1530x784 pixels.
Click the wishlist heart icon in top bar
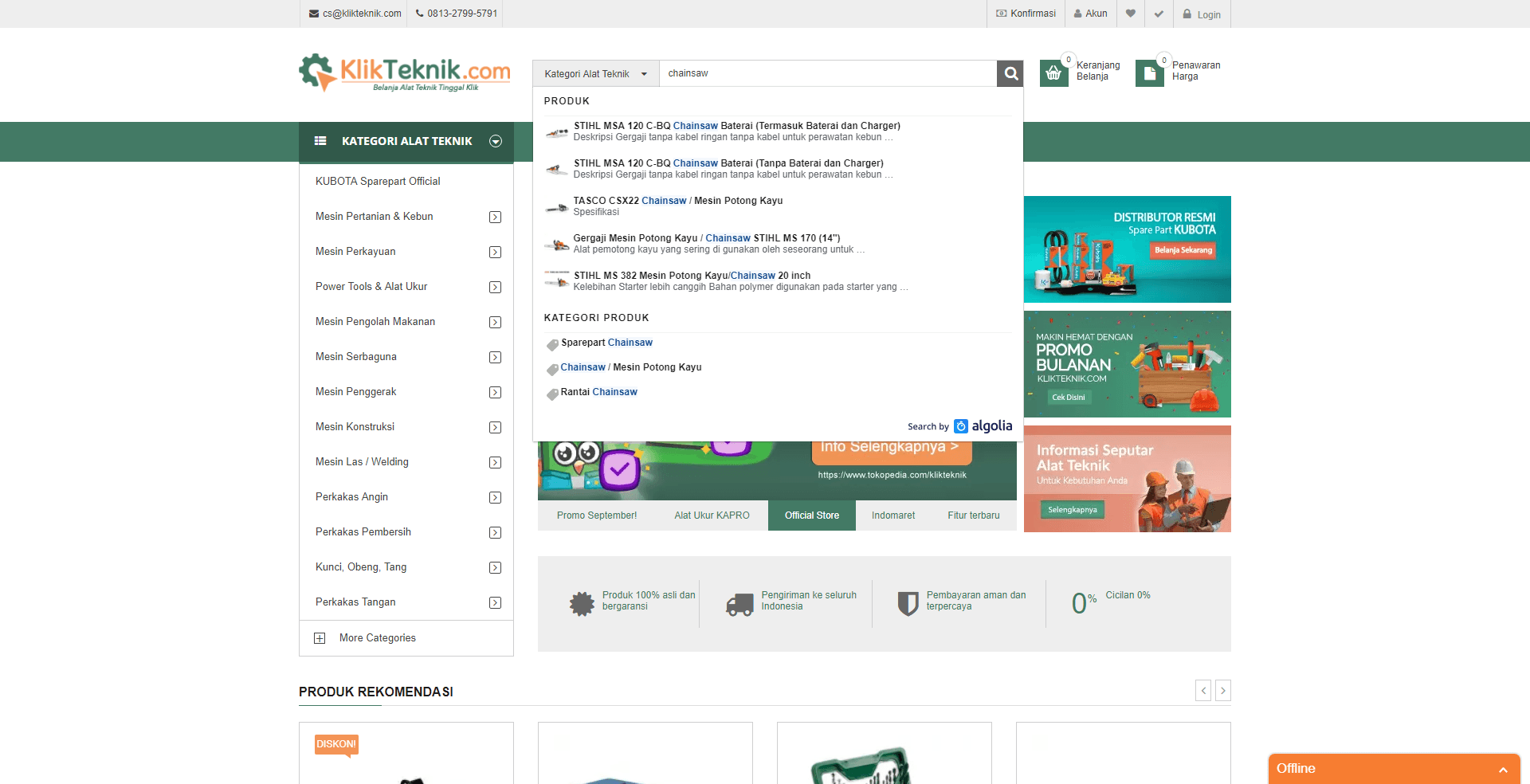(x=1130, y=14)
